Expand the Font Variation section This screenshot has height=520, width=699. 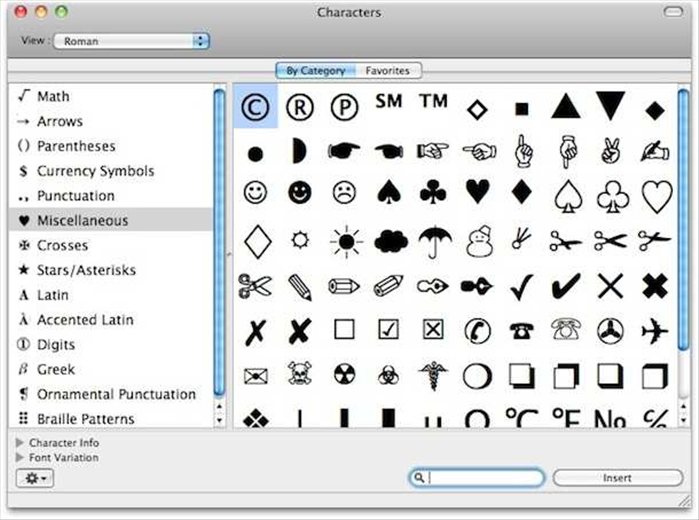[x=20, y=458]
